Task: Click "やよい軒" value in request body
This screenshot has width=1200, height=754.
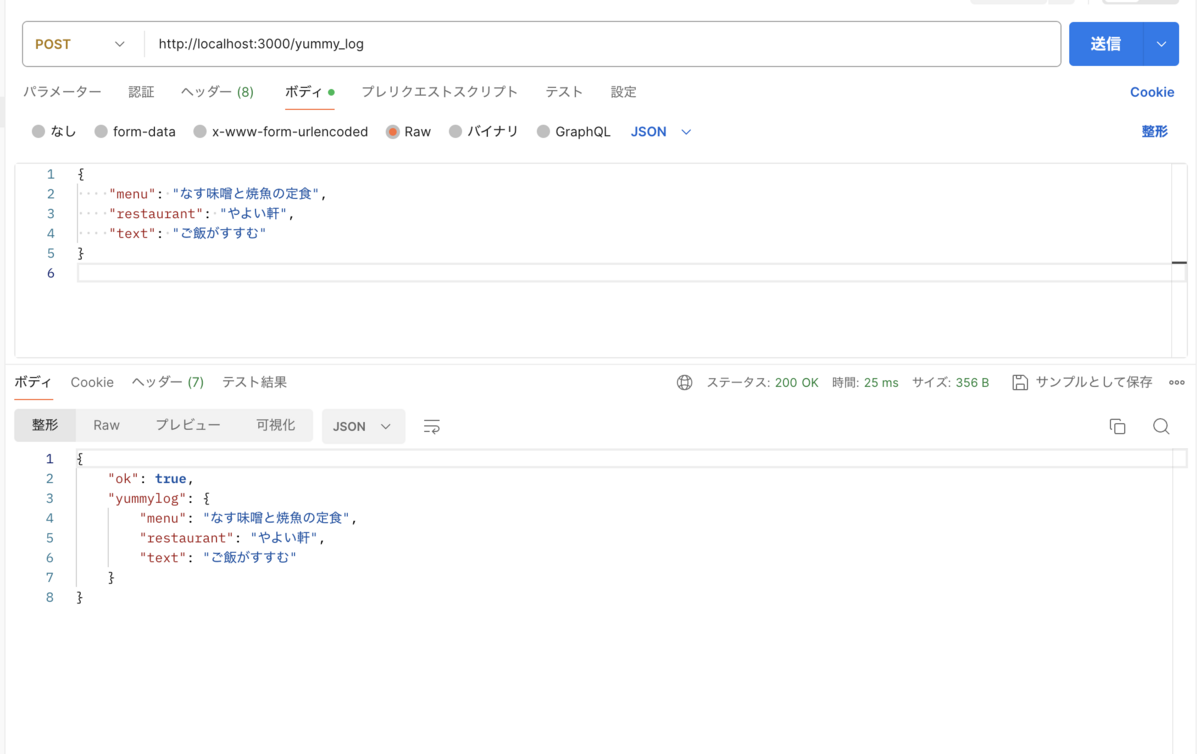Action: tap(254, 214)
